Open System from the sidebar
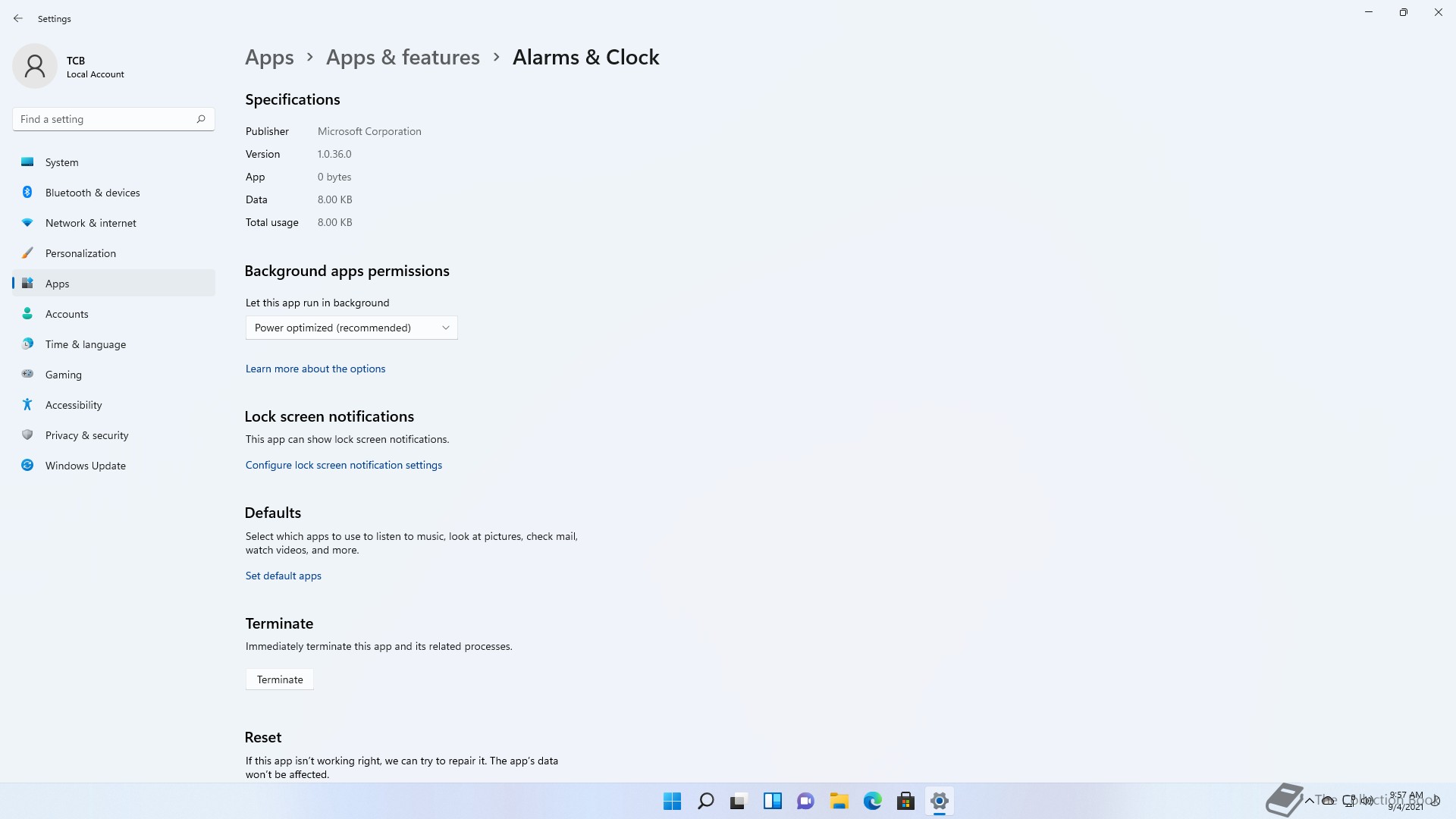 pos(114,162)
